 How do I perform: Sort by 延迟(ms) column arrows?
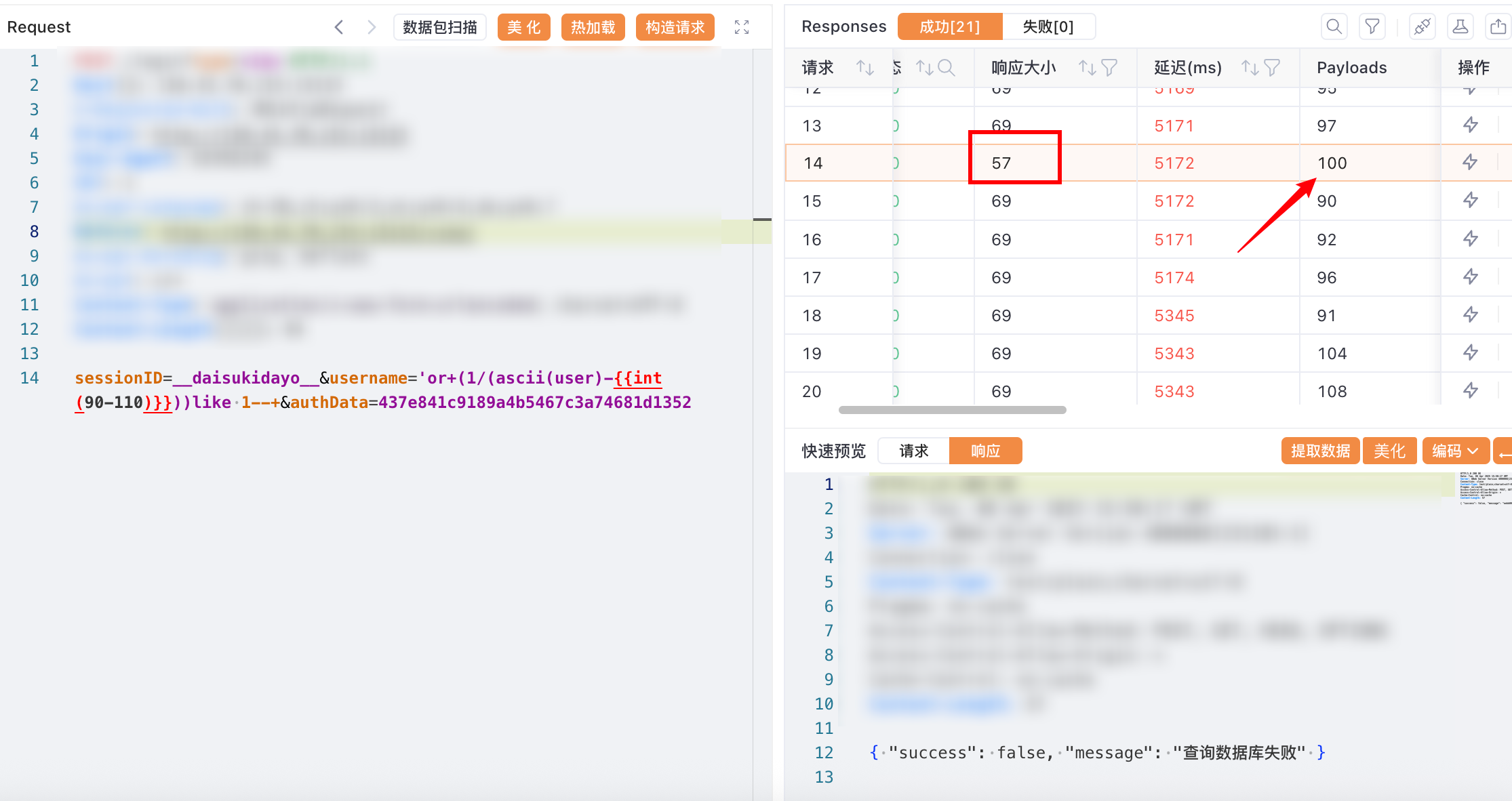1250,68
